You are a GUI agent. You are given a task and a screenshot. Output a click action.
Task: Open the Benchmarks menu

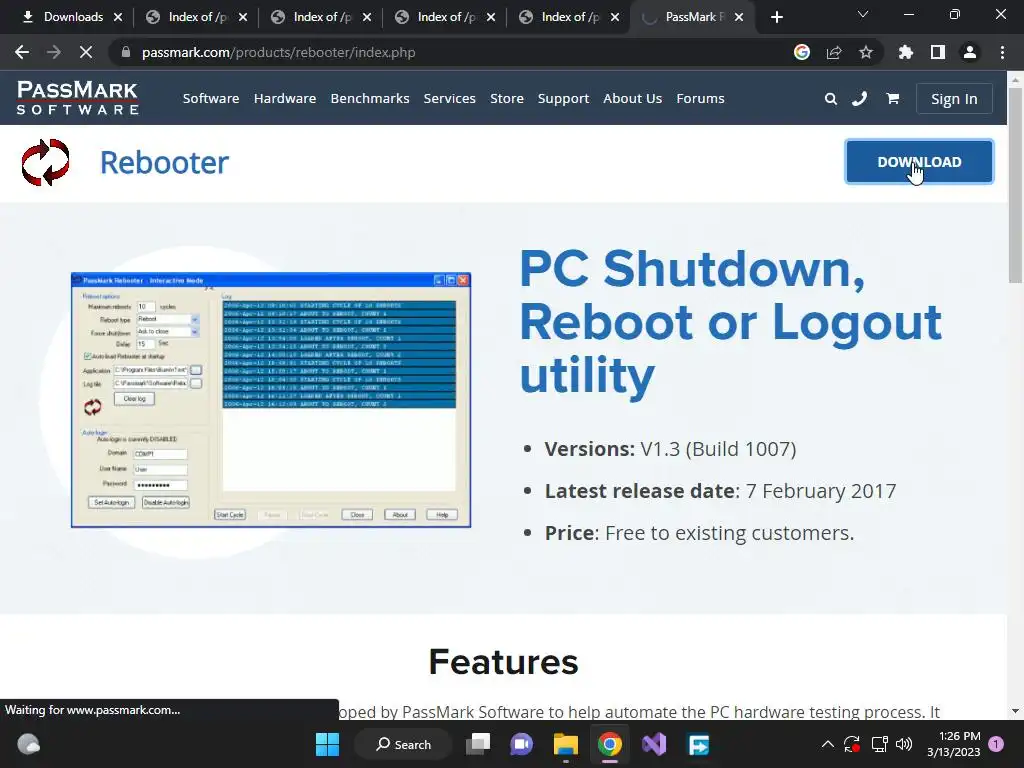[370, 99]
